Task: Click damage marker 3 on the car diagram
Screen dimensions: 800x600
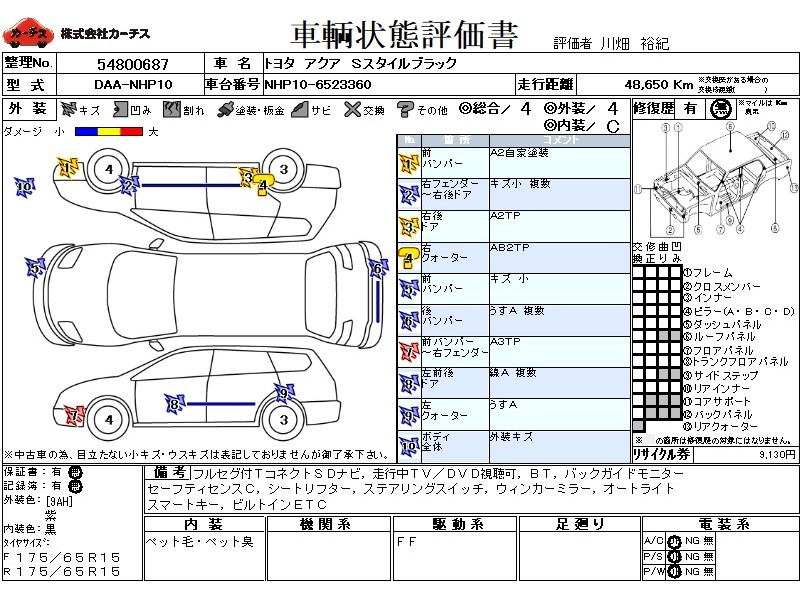Action: (247, 178)
